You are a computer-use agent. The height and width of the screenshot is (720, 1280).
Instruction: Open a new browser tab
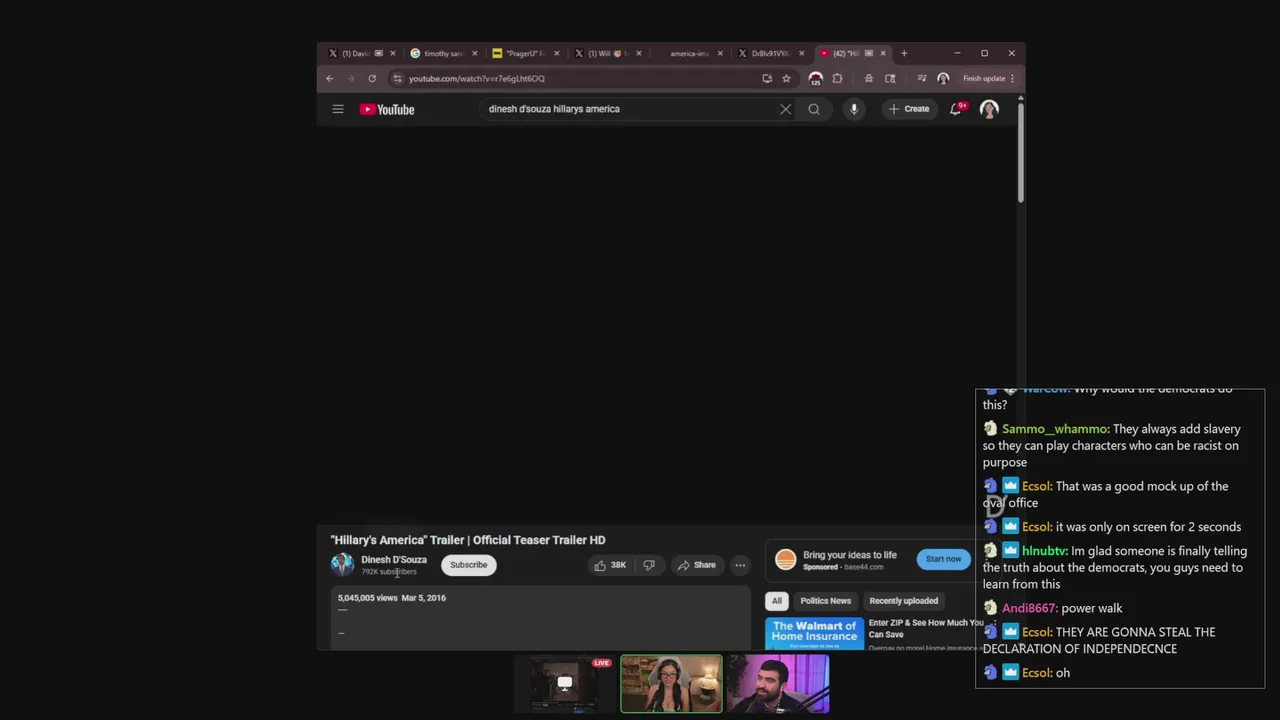click(904, 53)
